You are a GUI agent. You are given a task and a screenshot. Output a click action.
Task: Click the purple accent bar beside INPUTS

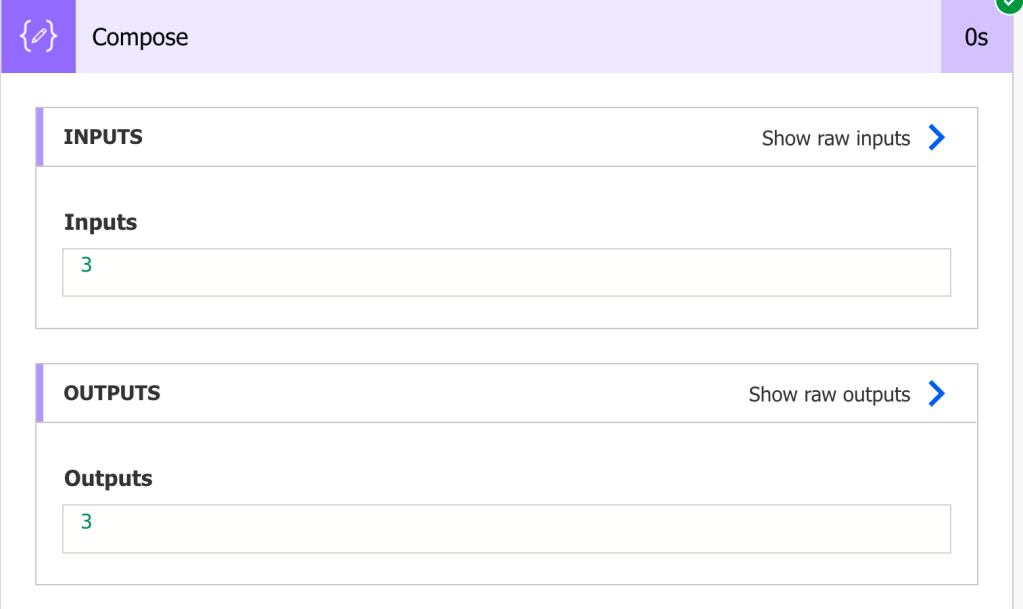click(x=40, y=137)
